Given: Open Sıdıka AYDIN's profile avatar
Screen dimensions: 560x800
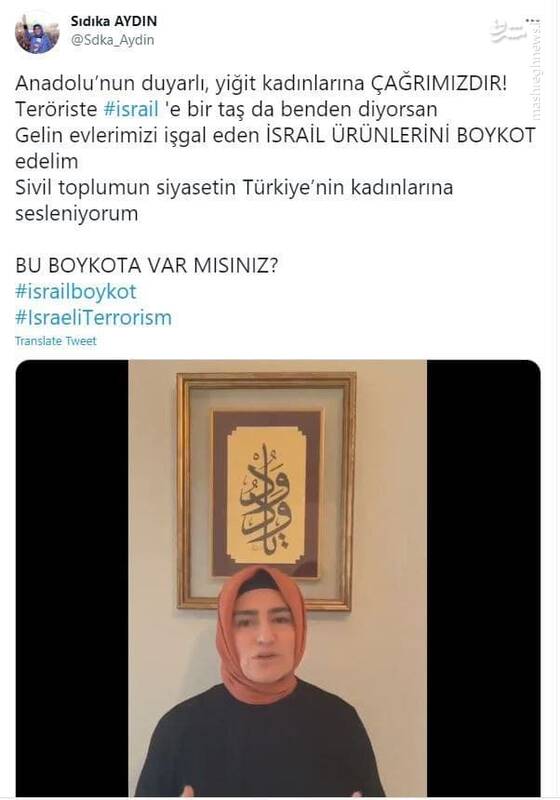Looking at the screenshot, I should (x=37, y=33).
